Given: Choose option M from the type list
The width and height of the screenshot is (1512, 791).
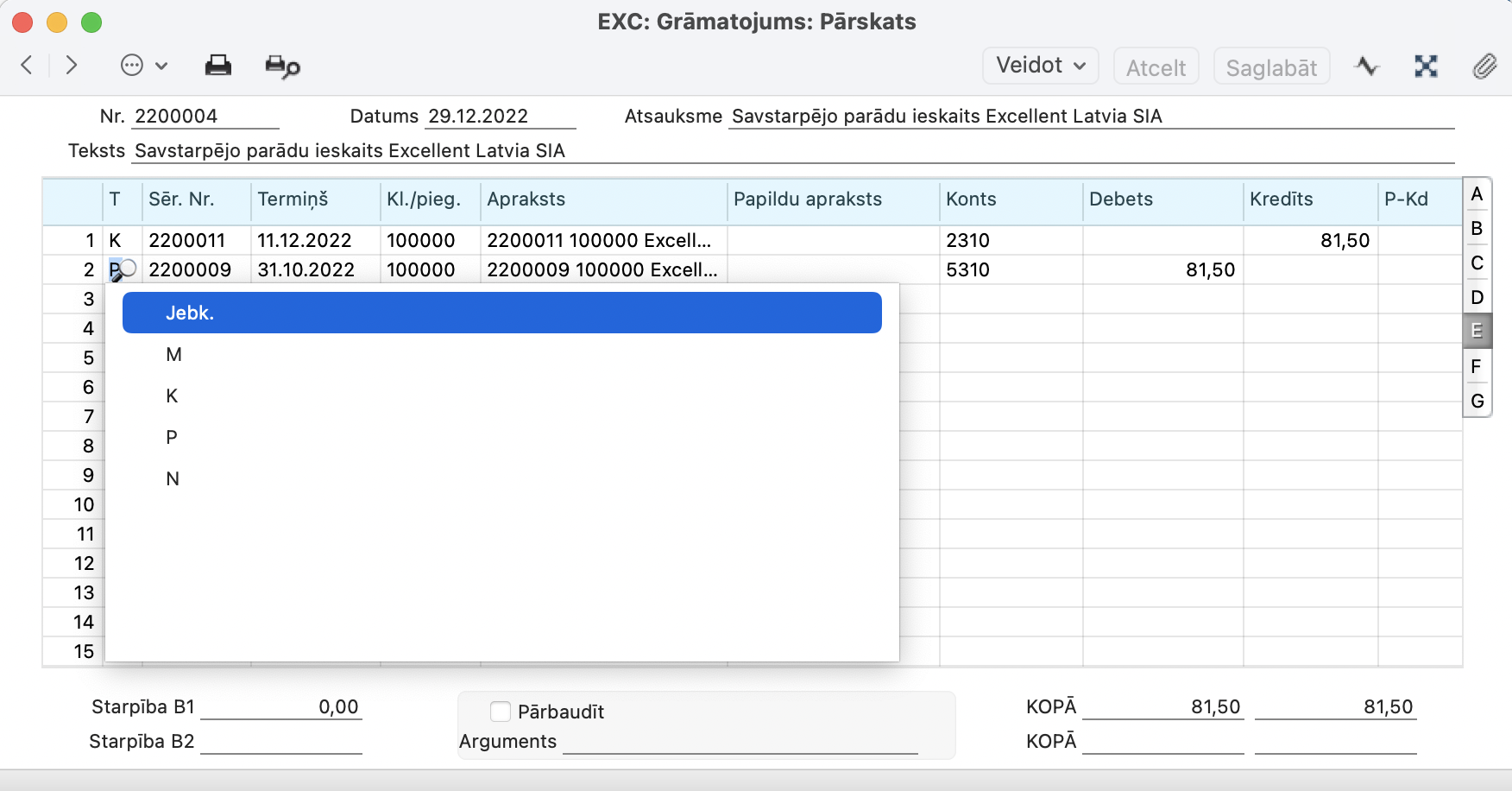Looking at the screenshot, I should click(174, 355).
